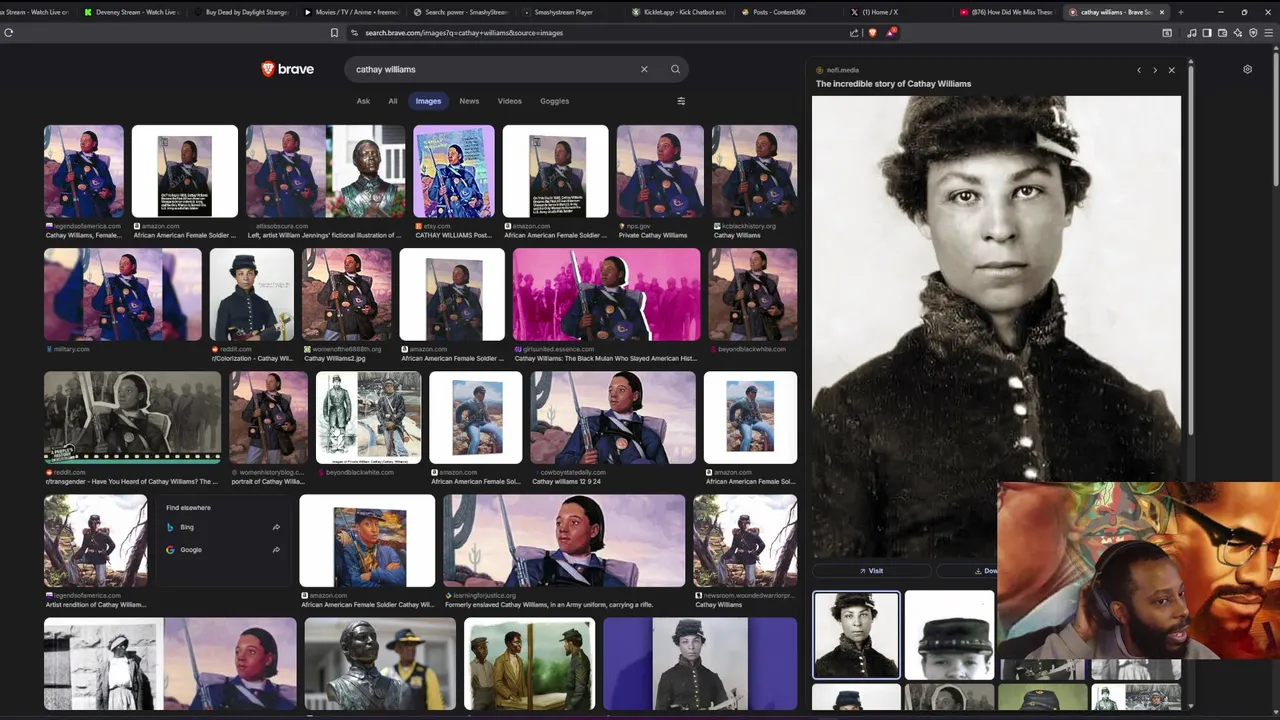Switch to the Goggles tab
1280x720 pixels.
point(554,101)
